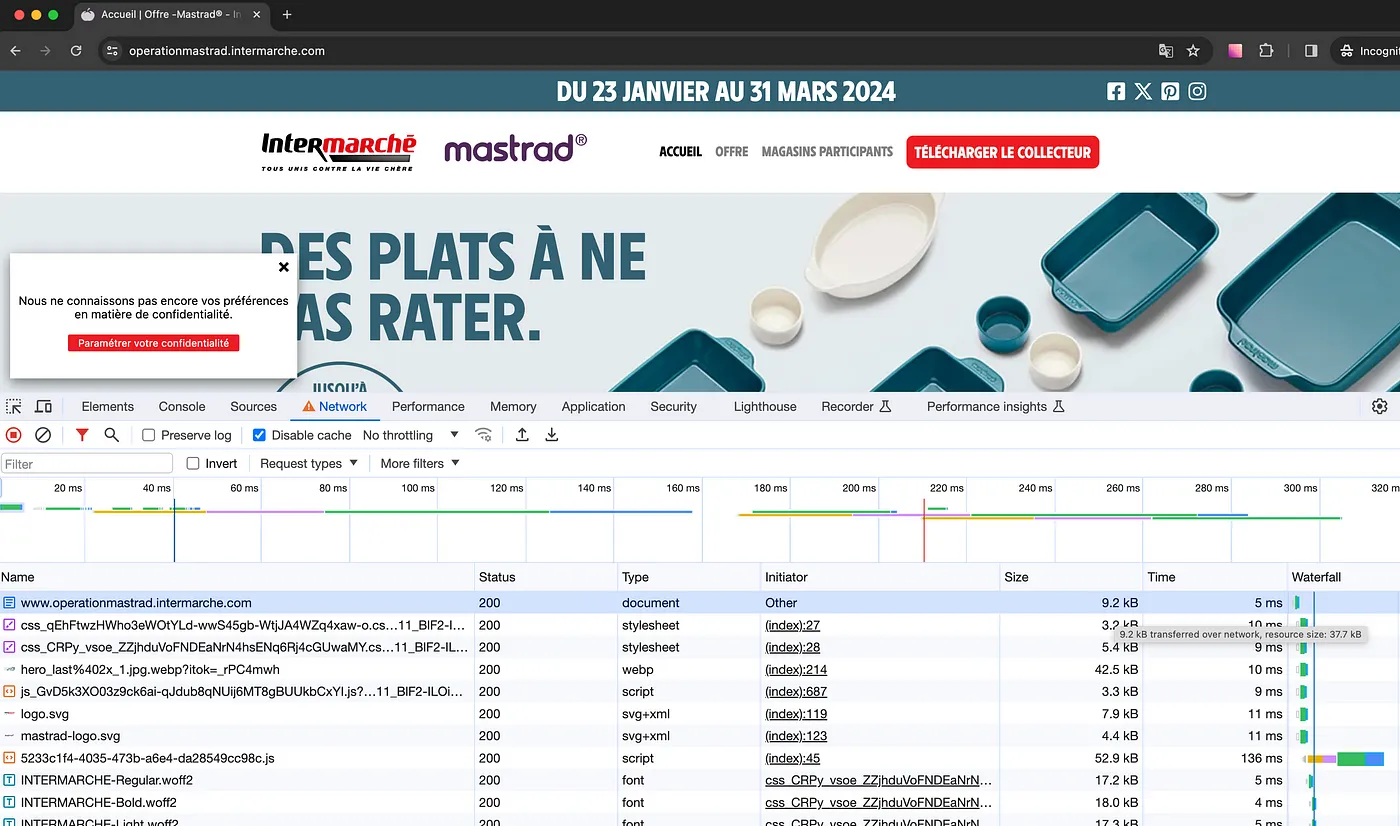This screenshot has height=826, width=1400.
Task: Click the browser forward arrow
Action: 45,51
